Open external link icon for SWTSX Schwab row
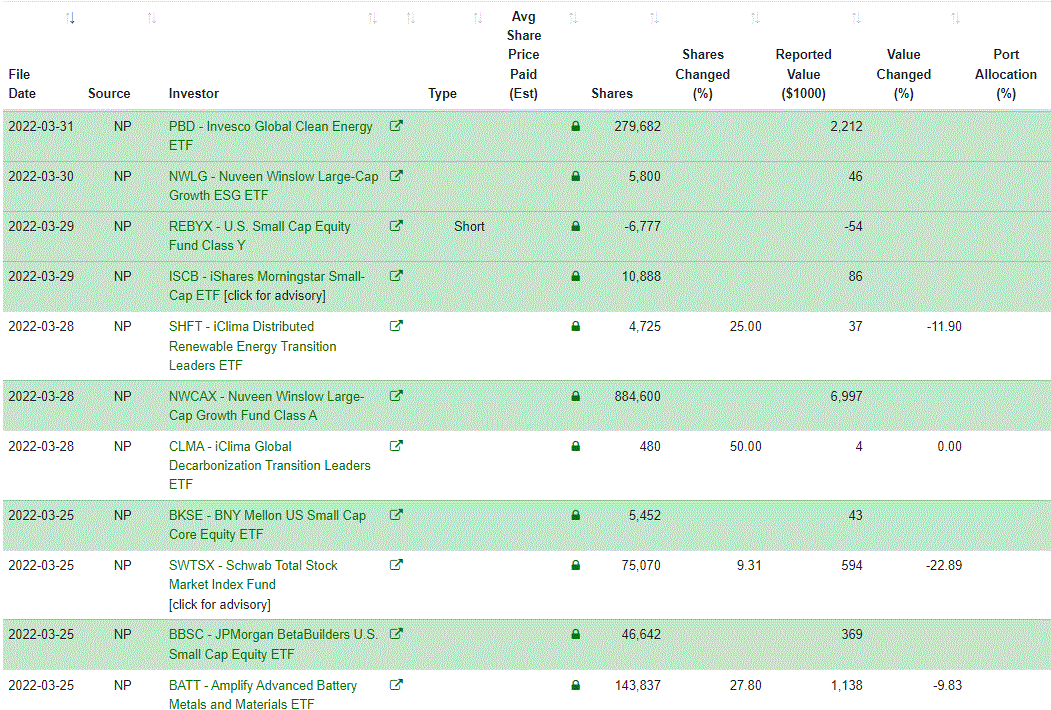This screenshot has height=710, width=1051. [396, 565]
